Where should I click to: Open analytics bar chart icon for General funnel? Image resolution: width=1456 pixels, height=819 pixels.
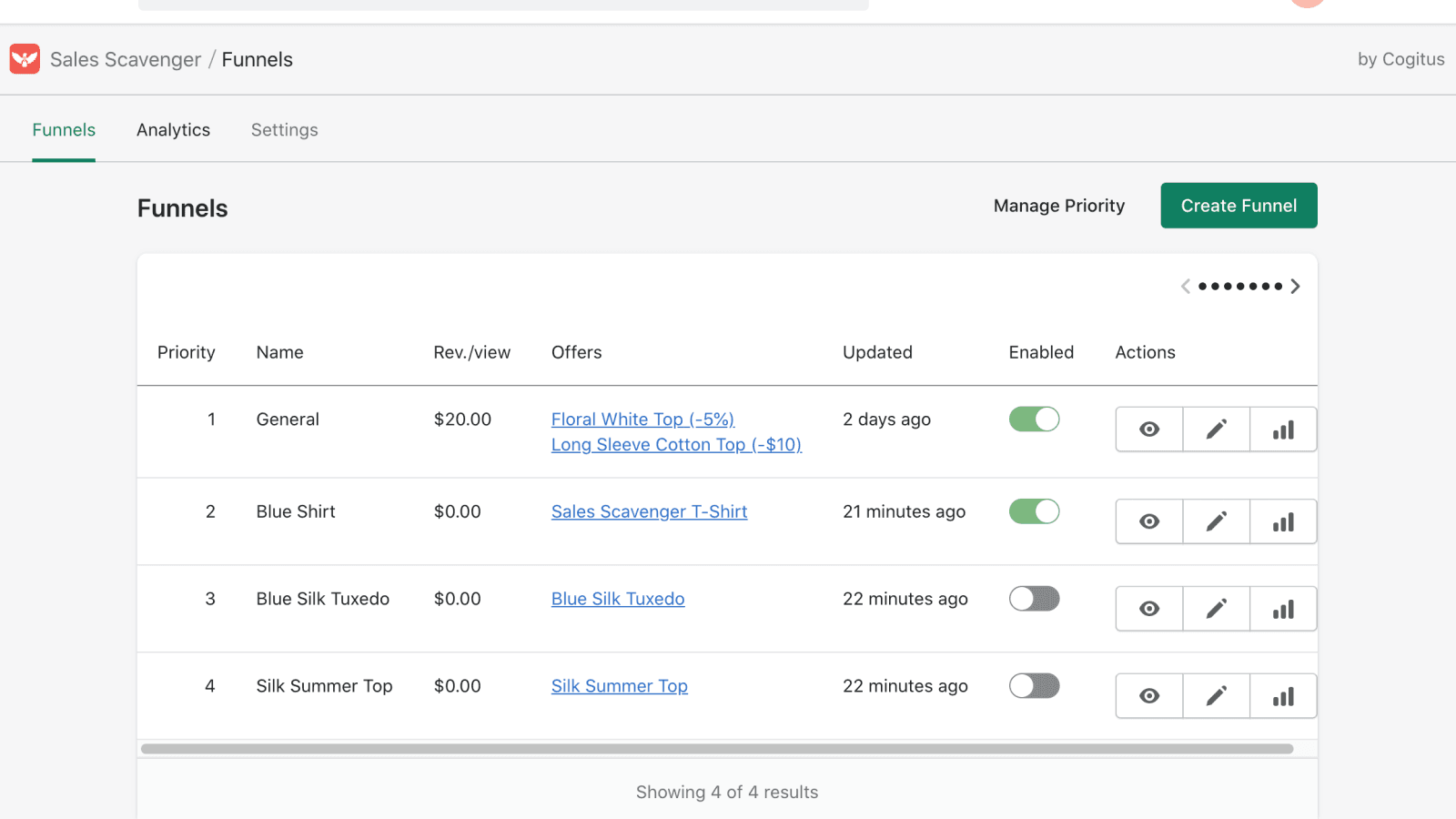pyautogui.click(x=1283, y=429)
